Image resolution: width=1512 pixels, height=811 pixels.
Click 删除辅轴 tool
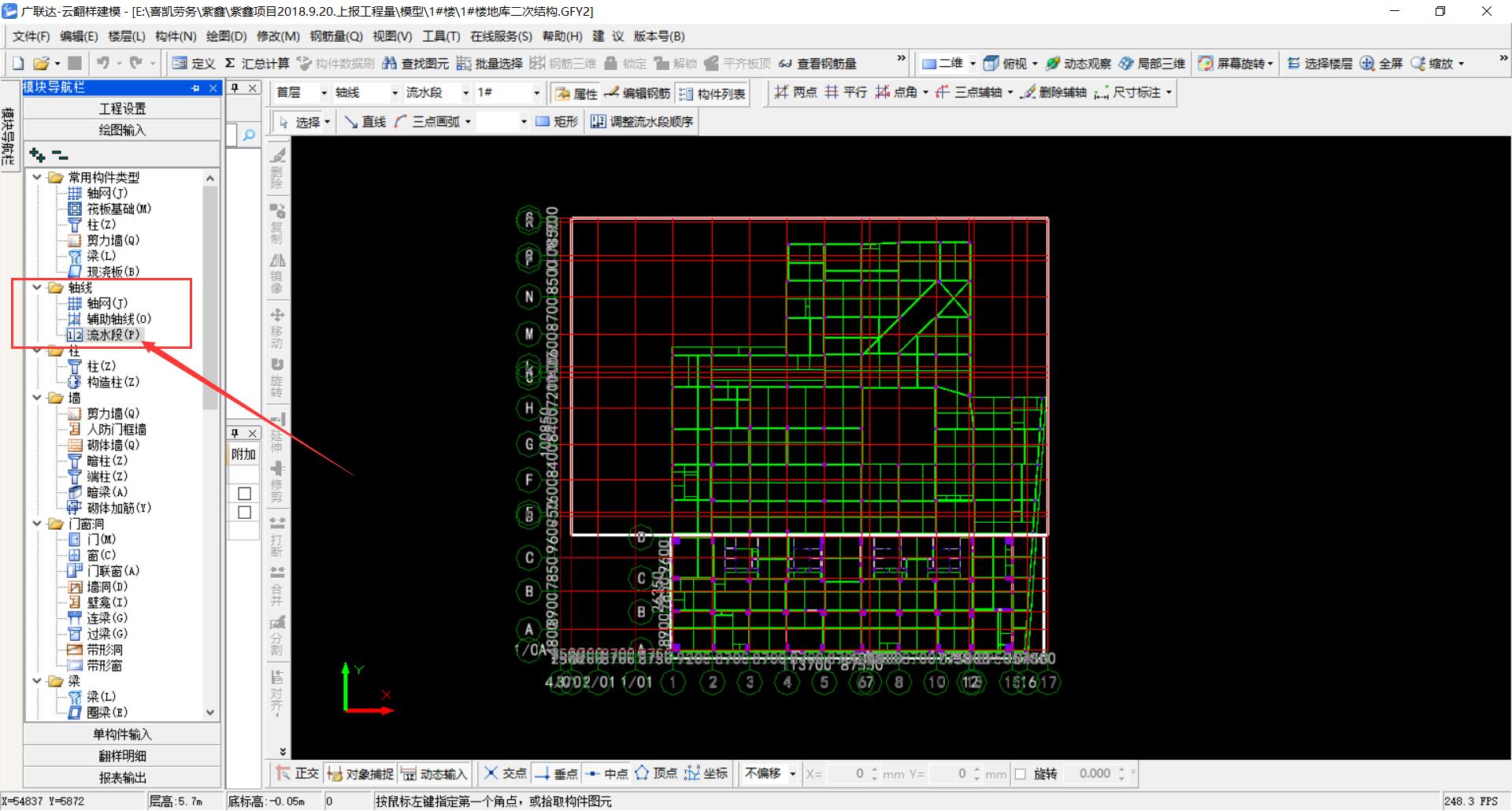1053,92
